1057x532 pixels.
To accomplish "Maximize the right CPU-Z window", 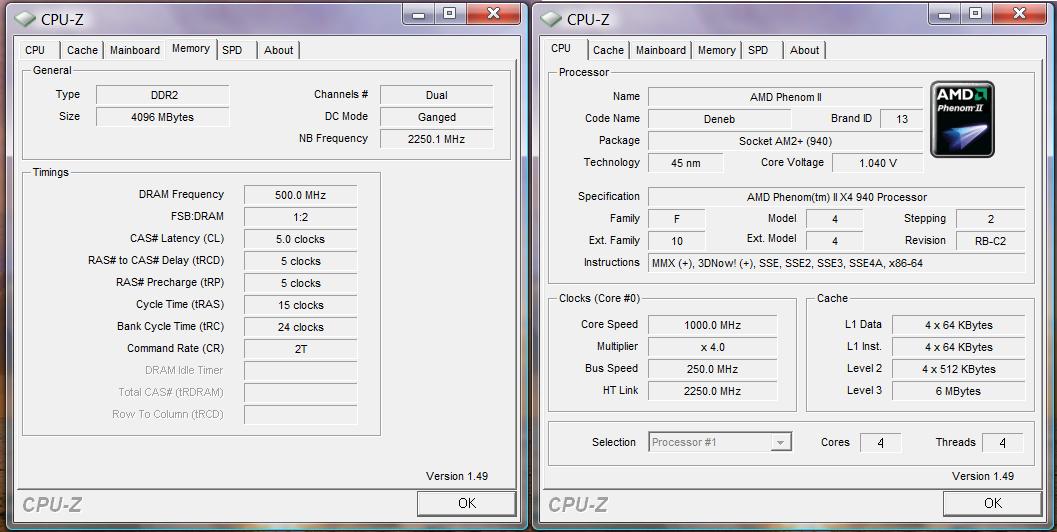I will pos(975,14).
